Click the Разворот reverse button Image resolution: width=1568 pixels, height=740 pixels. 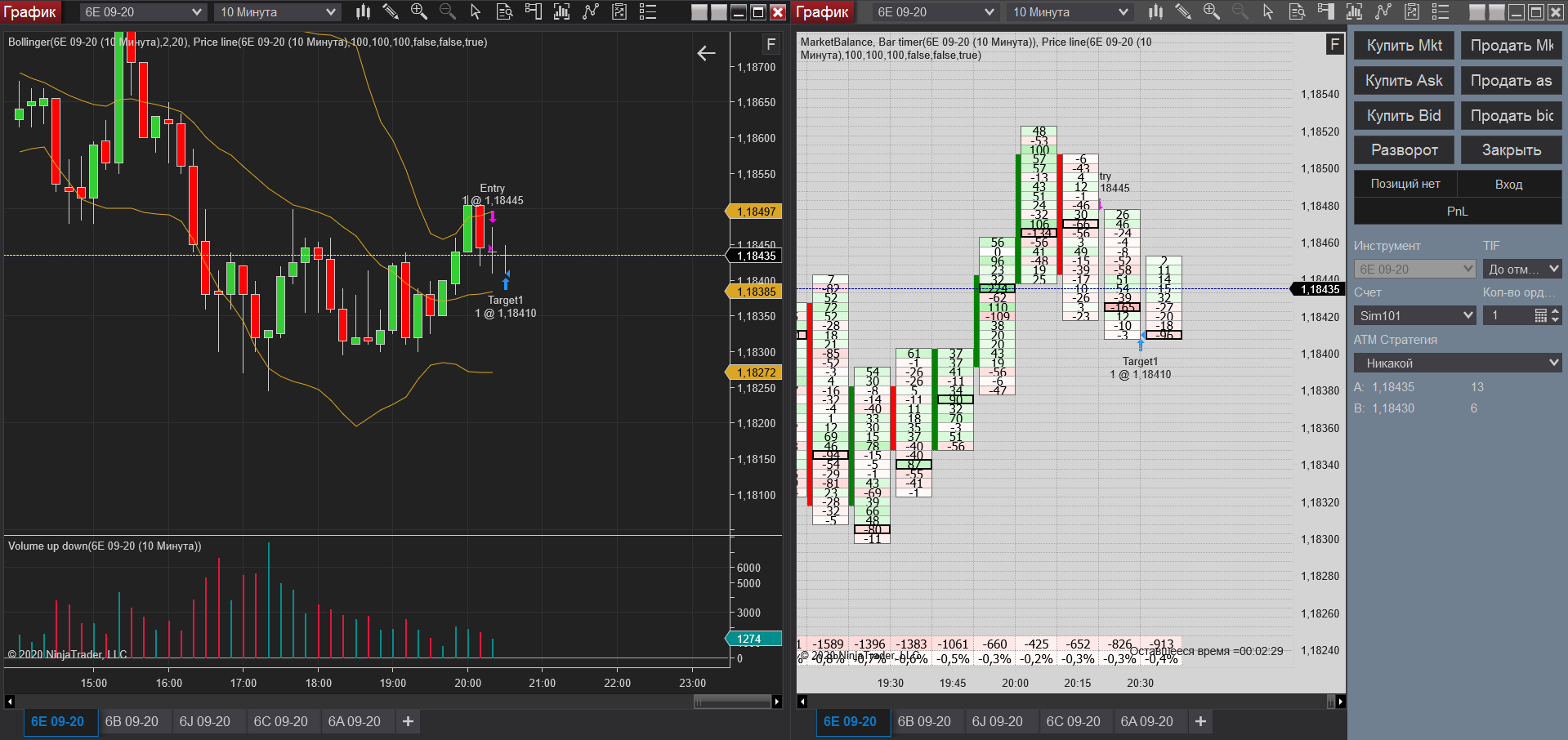click(1405, 150)
